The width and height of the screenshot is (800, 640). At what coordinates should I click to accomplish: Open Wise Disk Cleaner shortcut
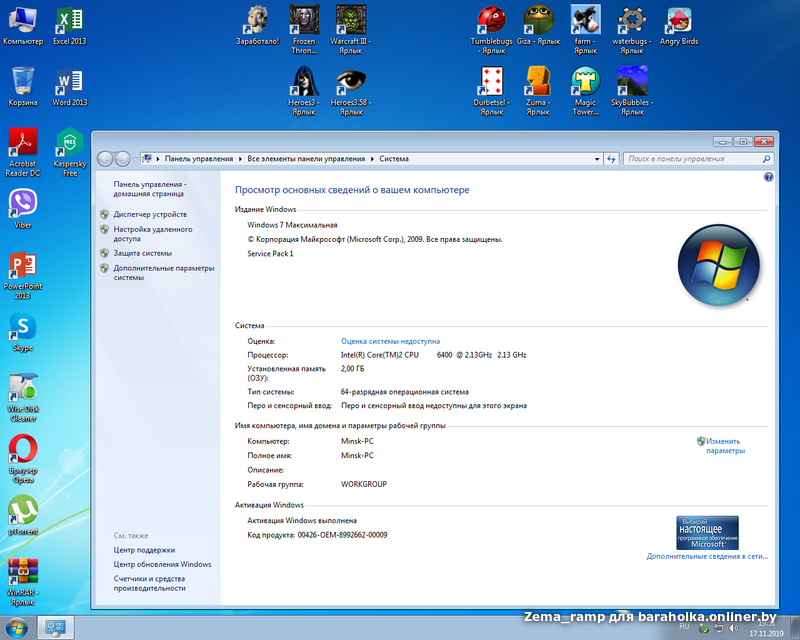point(23,398)
